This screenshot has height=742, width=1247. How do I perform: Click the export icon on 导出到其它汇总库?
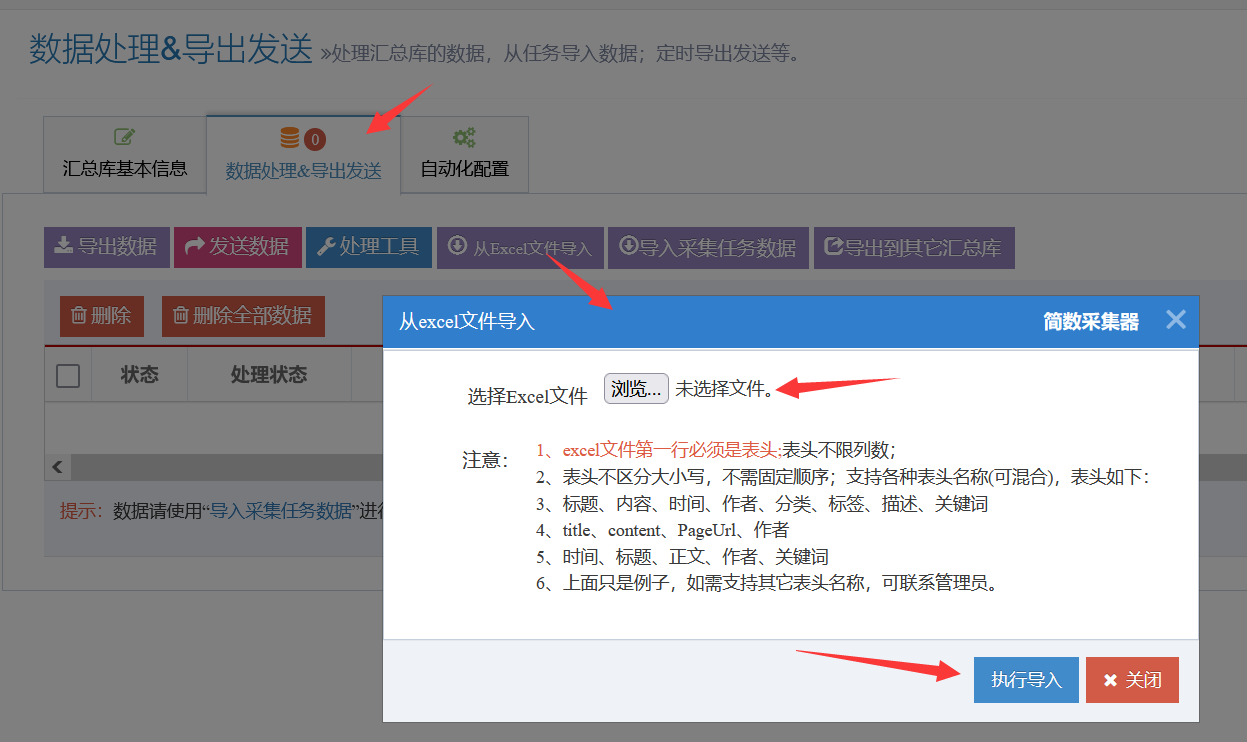point(834,246)
